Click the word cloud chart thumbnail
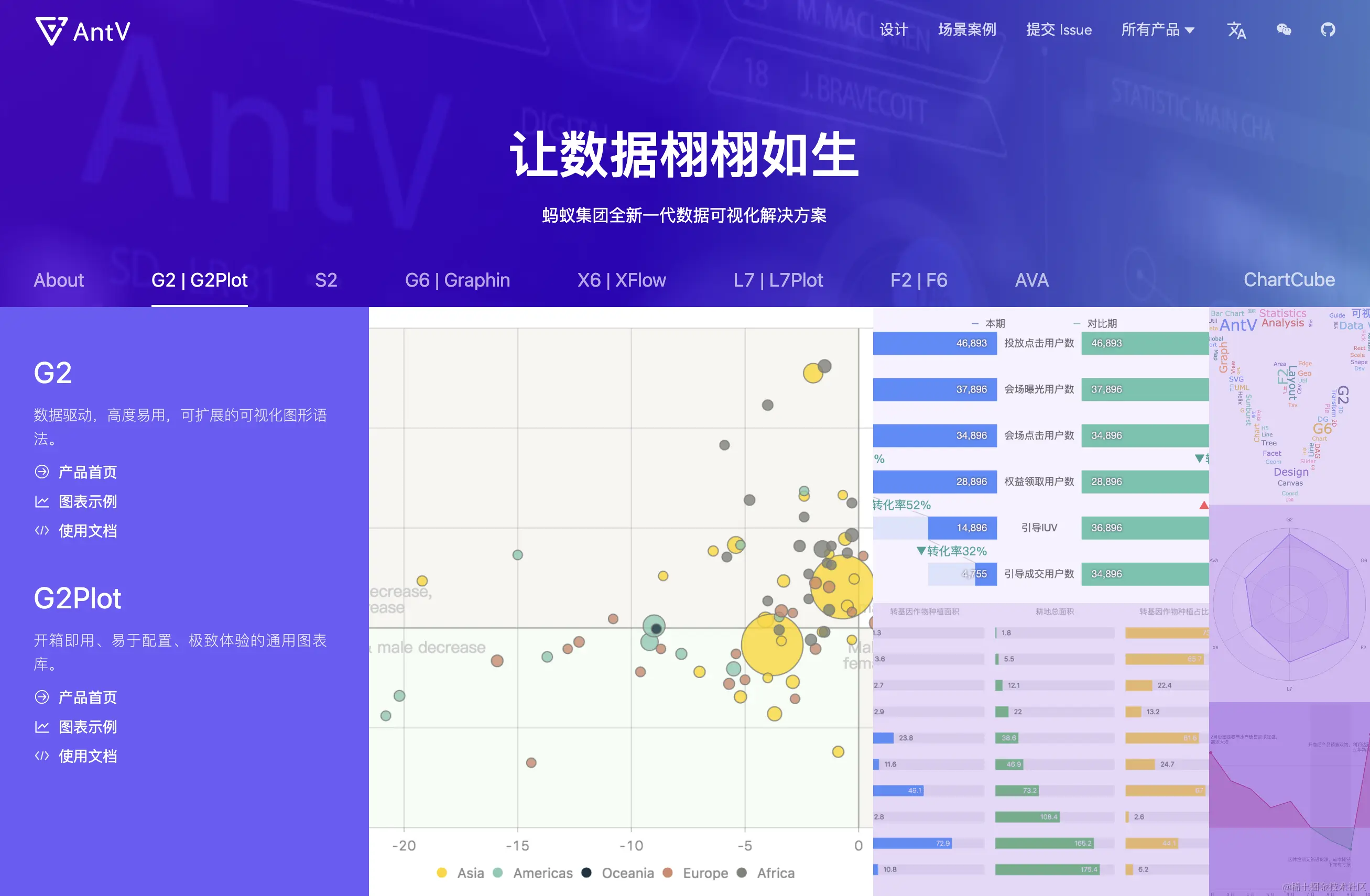Screen dimensions: 1370x896 pos(1289,406)
